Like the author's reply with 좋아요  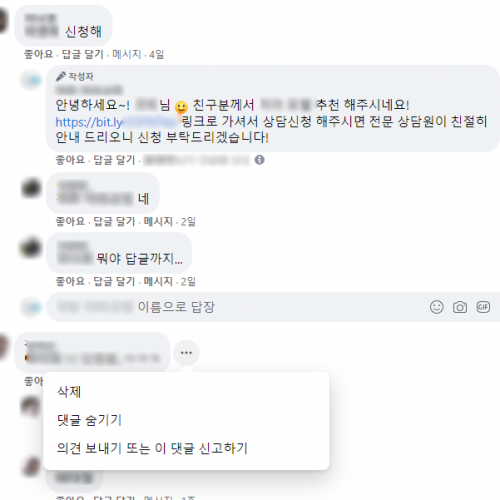(x=70, y=160)
